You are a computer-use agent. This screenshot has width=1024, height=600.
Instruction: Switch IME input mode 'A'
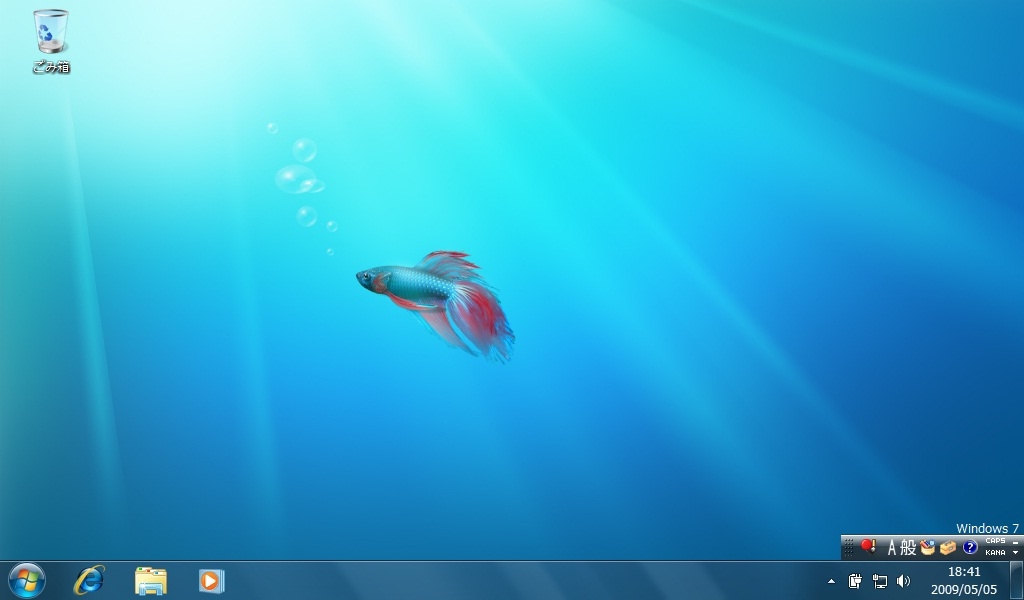pos(891,547)
